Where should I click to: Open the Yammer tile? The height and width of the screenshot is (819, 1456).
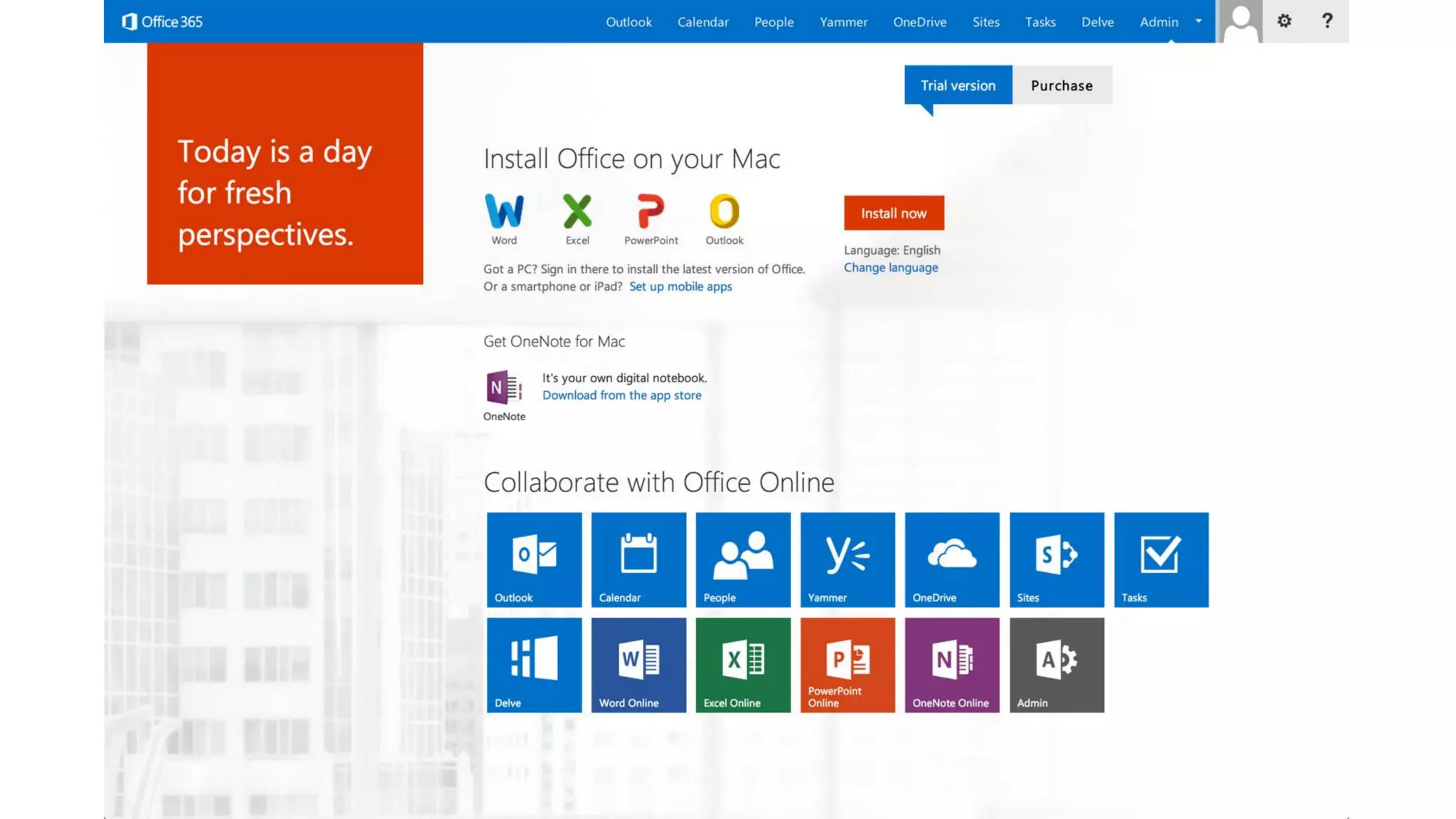[x=847, y=560]
